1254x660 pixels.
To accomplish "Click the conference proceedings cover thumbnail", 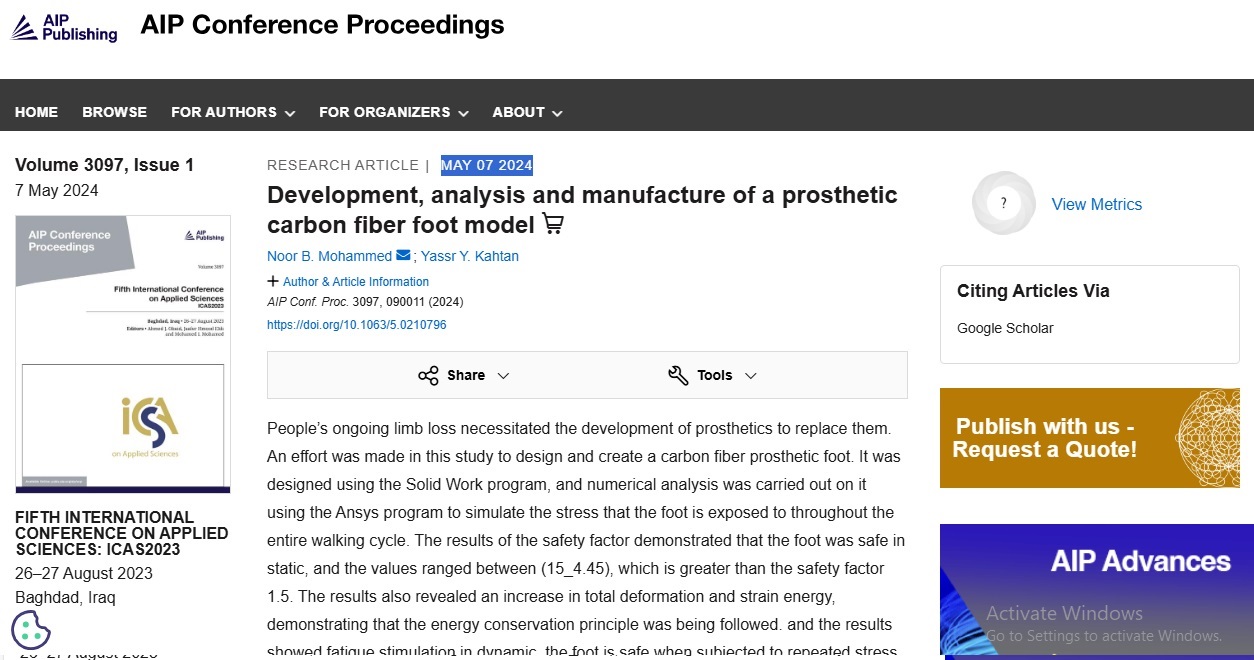I will pyautogui.click(x=123, y=354).
